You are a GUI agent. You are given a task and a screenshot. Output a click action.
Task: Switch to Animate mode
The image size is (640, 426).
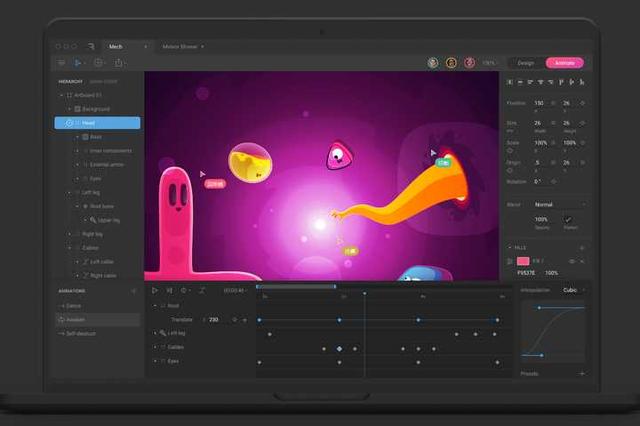pyautogui.click(x=564, y=63)
